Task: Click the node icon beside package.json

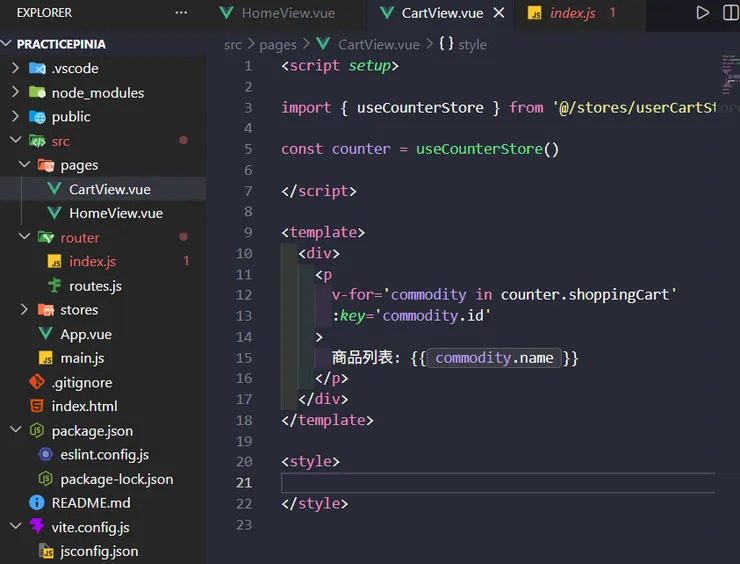Action: (37, 430)
